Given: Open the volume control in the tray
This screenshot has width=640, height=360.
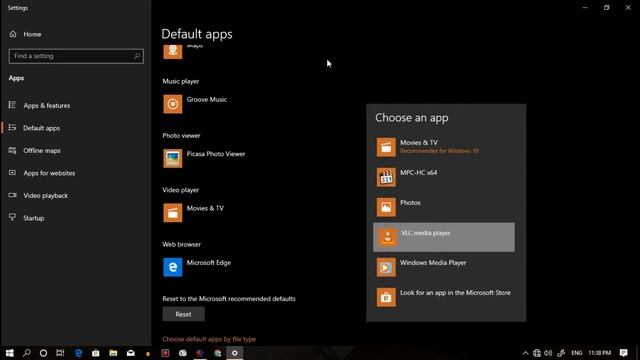Looking at the screenshot, I should [548, 353].
